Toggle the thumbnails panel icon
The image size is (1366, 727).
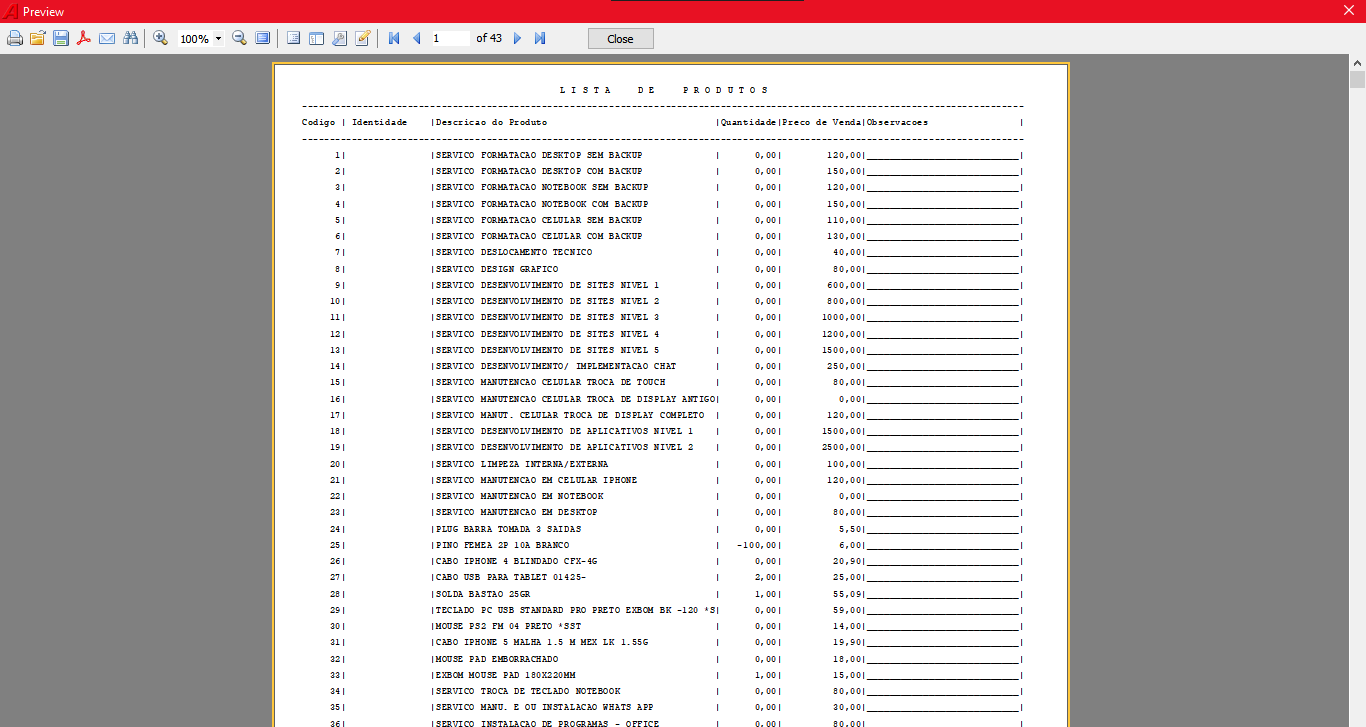coord(316,38)
